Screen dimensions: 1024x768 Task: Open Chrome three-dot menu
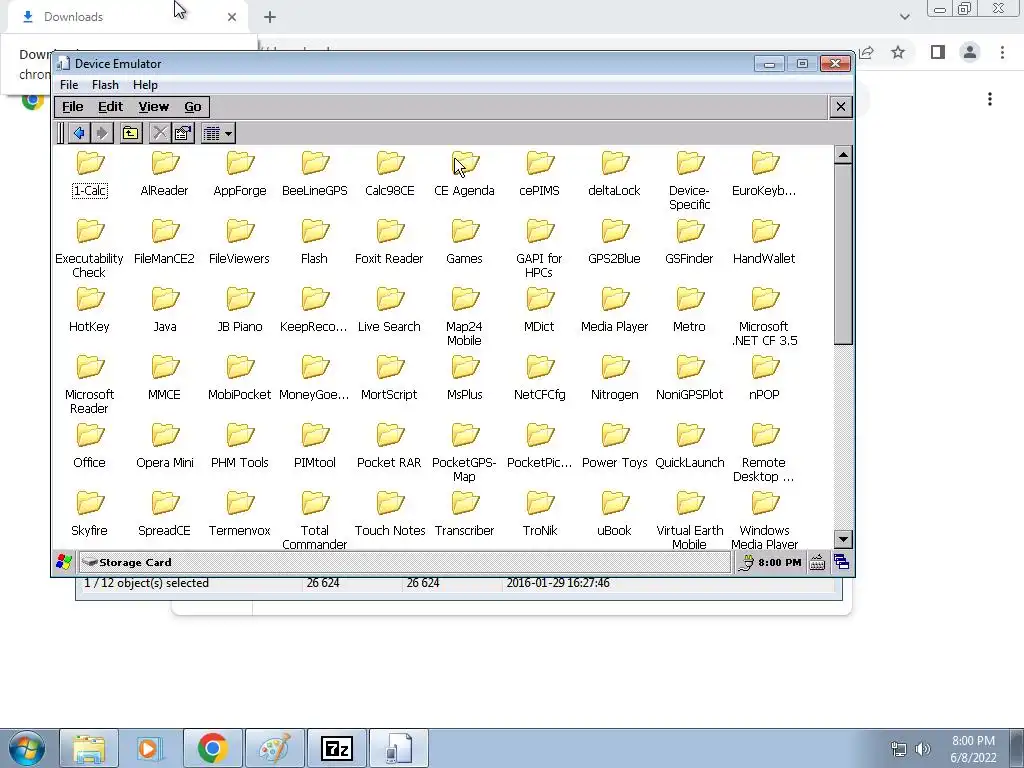click(1002, 52)
